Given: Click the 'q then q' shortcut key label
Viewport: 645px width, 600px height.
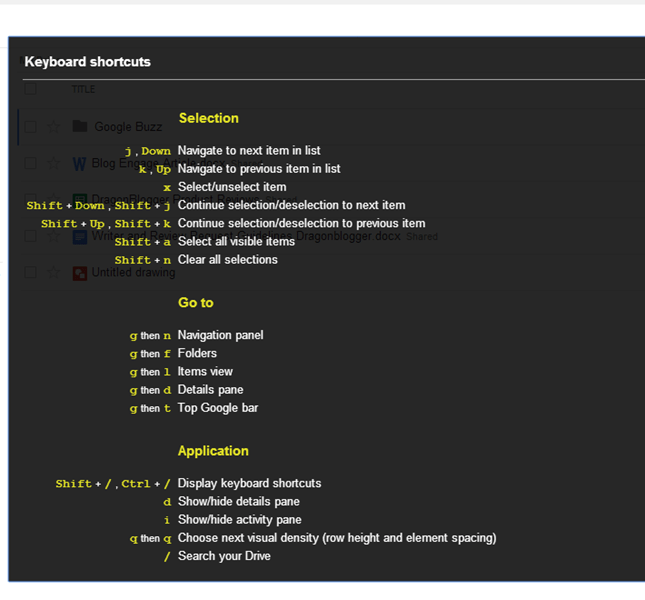Looking at the screenshot, I should pyautogui.click(x=150, y=538).
